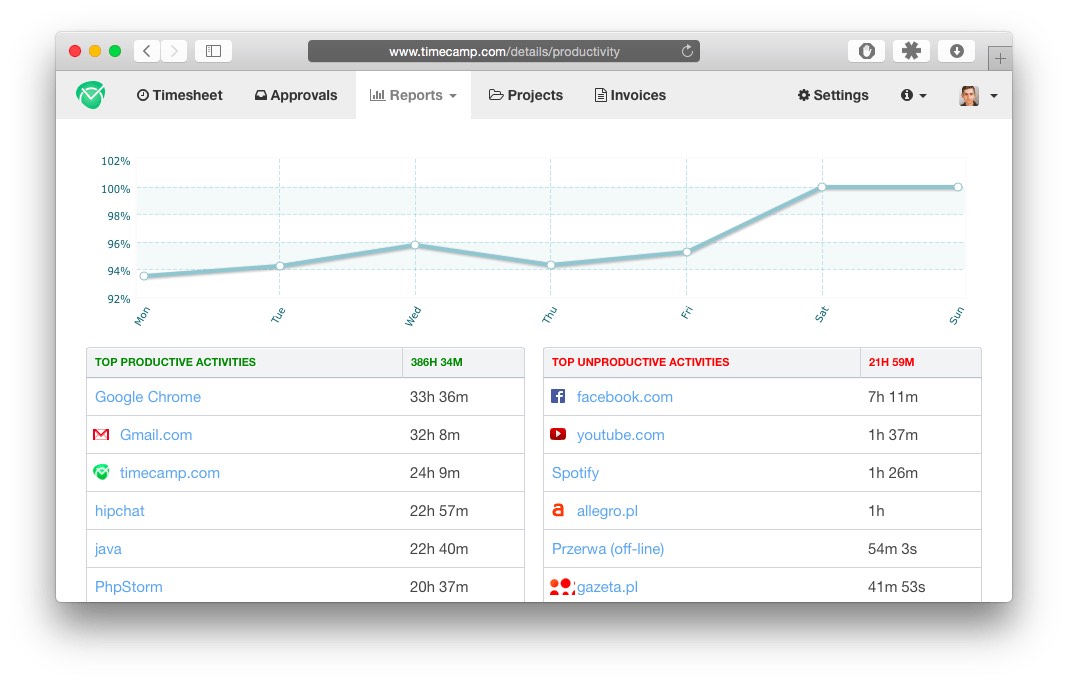Open the user avatar account menu

tap(978, 95)
